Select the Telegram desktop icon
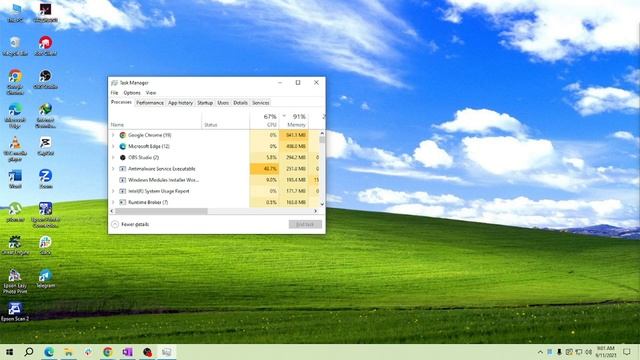 tap(45, 278)
